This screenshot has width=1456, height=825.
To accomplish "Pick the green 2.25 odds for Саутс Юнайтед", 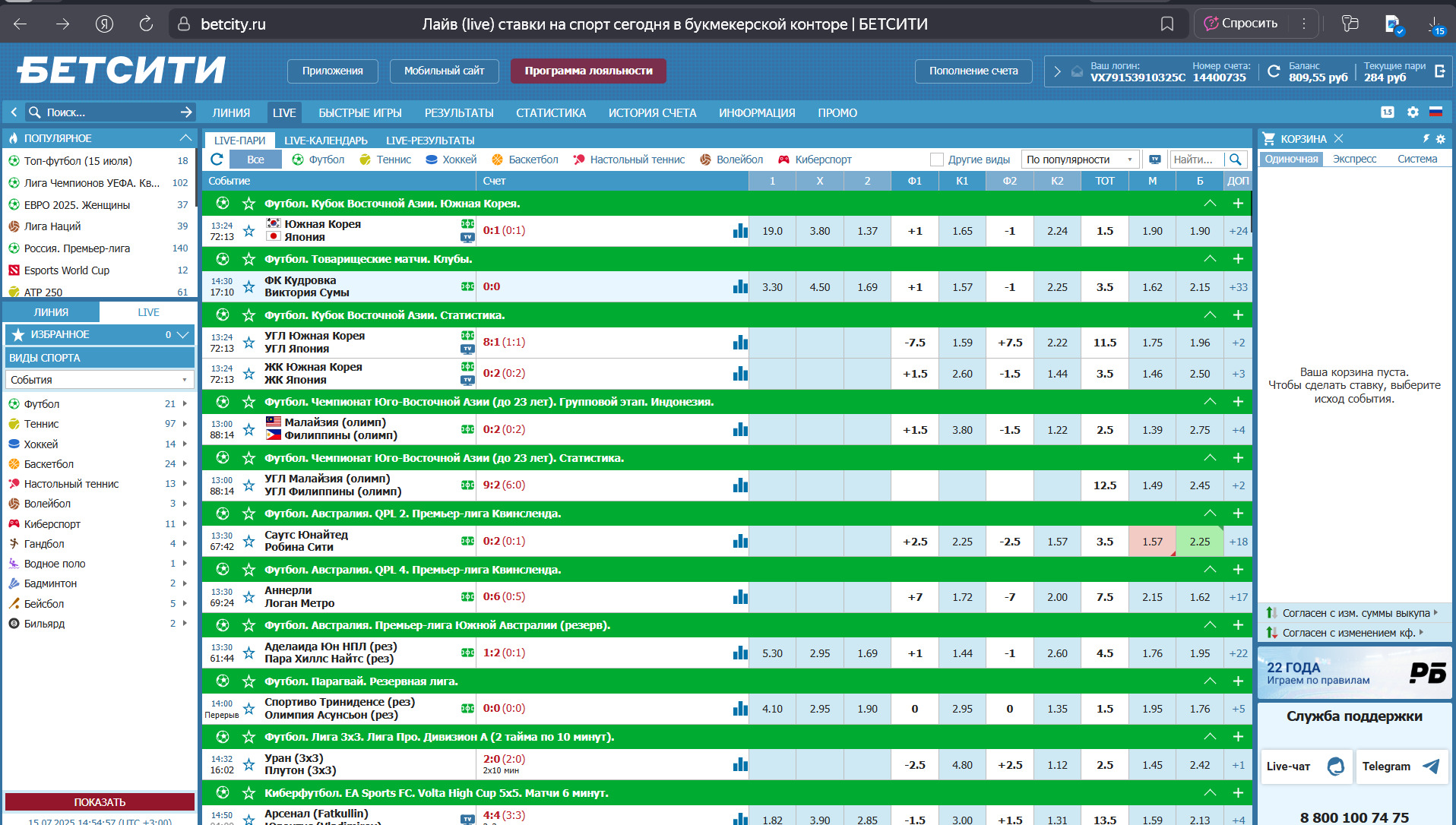I will point(1200,542).
